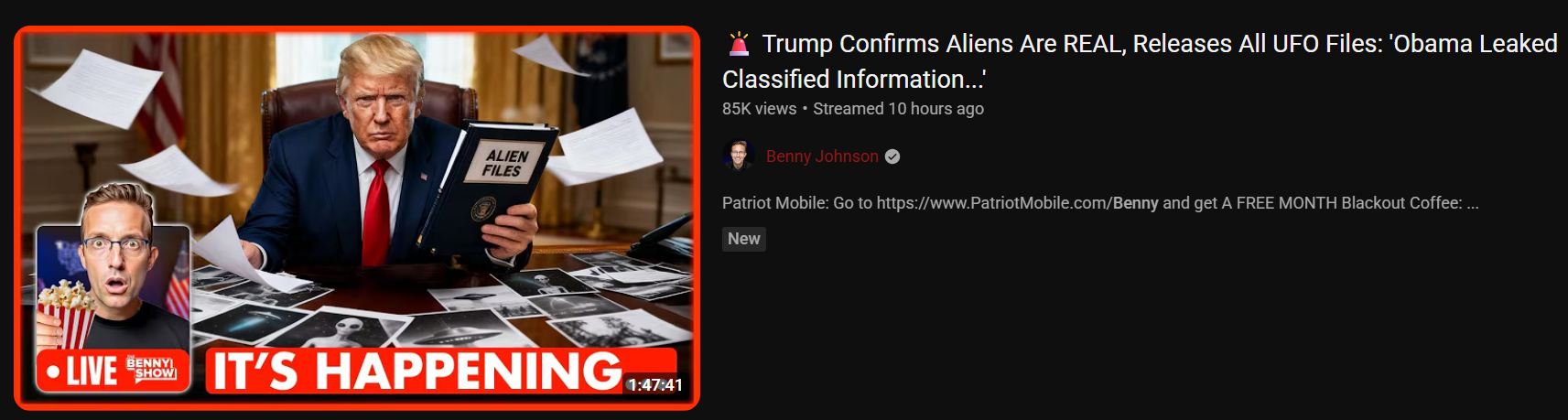Screen dimensions: 1568x420
Task: Click the Benny Johnson channel avatar
Action: click(738, 156)
